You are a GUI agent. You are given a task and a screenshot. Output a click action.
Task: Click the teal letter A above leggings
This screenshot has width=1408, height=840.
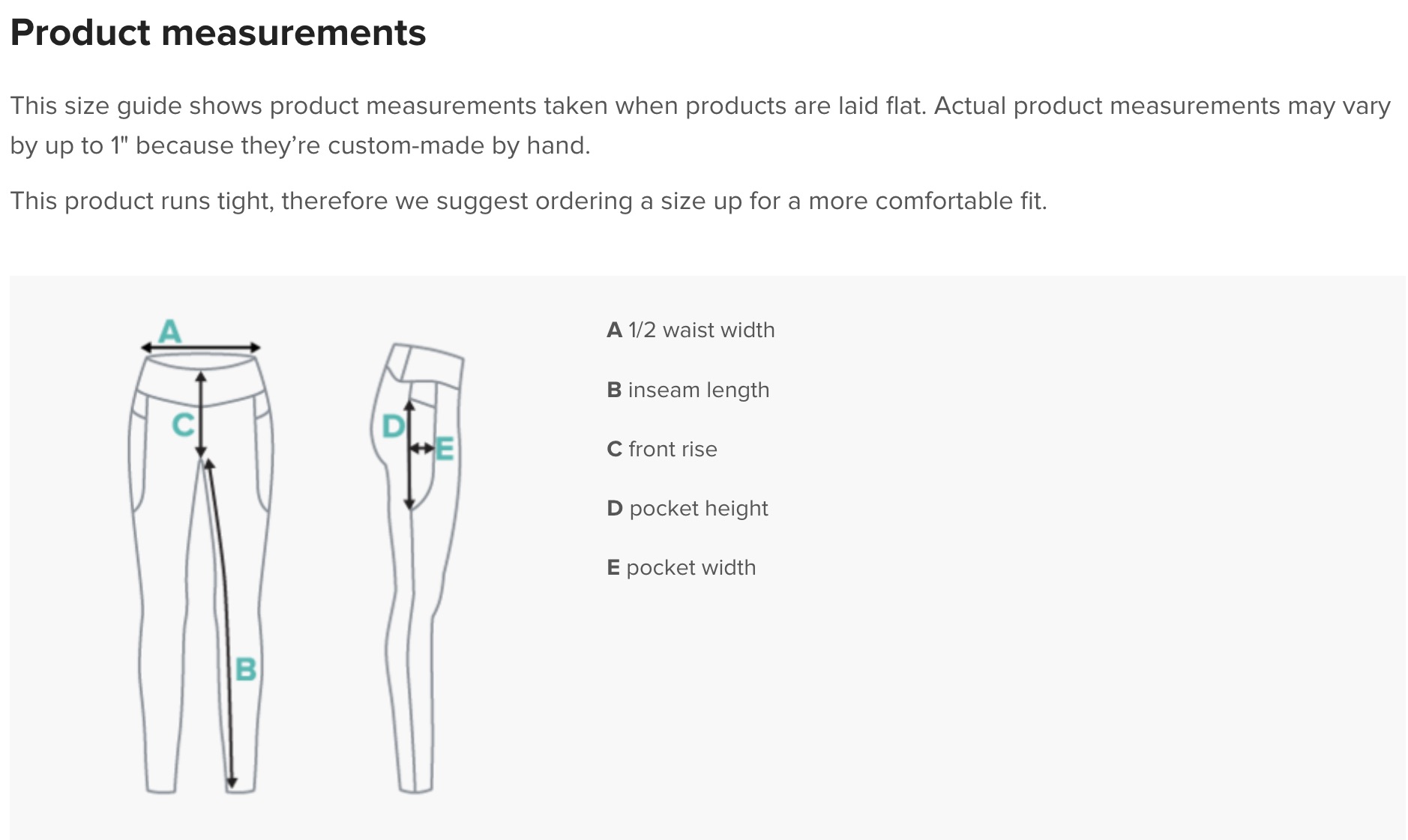pos(170,330)
